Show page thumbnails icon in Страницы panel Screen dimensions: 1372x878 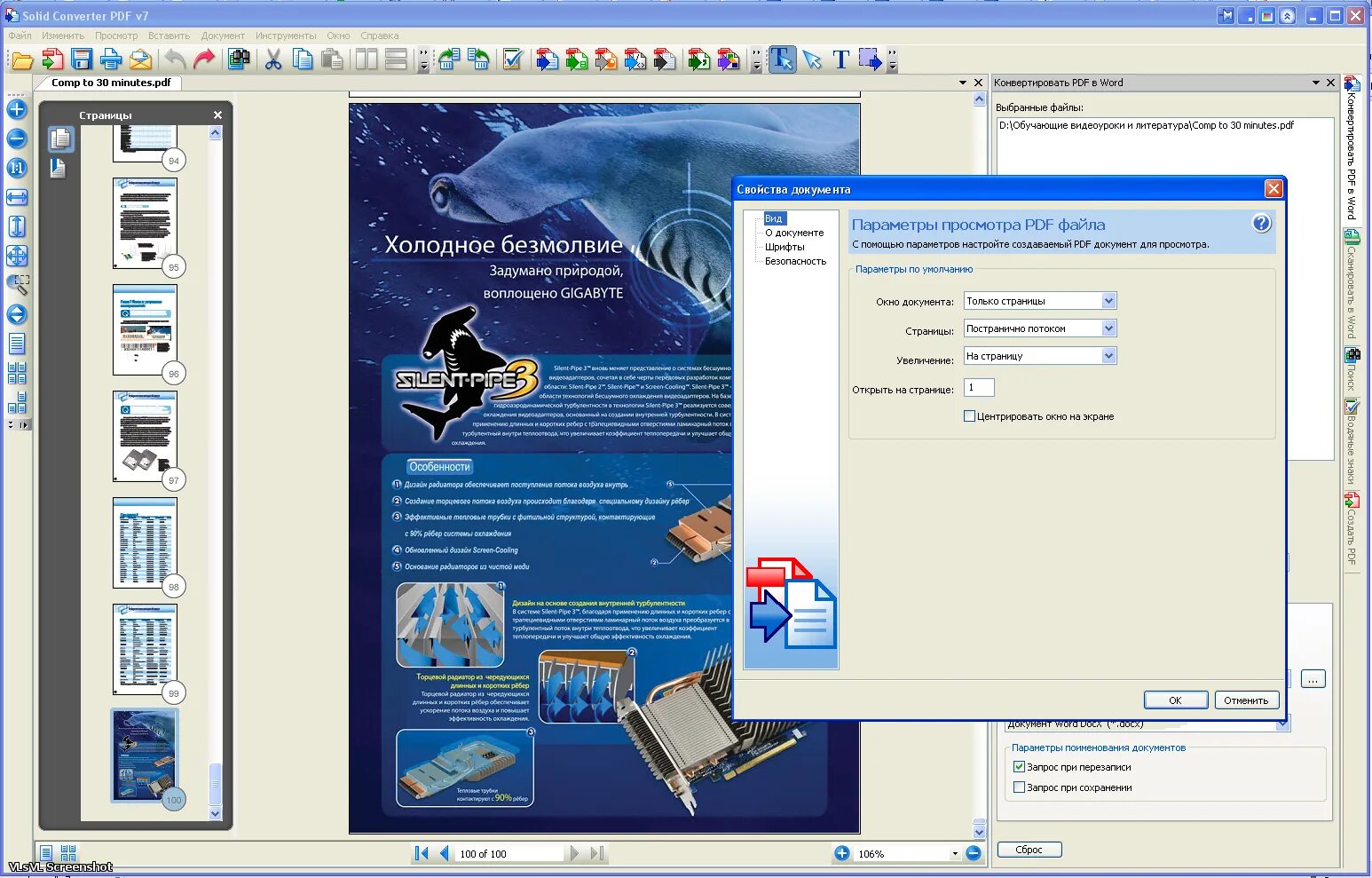pyautogui.click(x=60, y=139)
